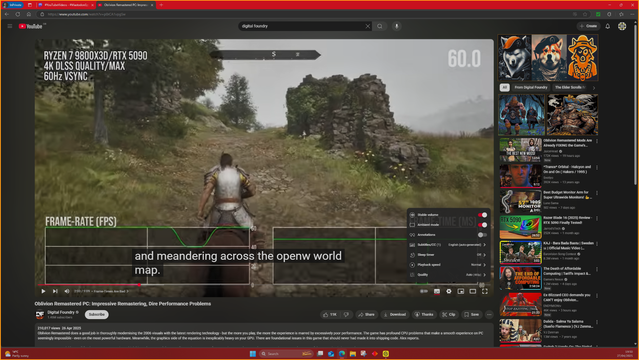Enable the Annotations toggle

pyautogui.click(x=482, y=235)
